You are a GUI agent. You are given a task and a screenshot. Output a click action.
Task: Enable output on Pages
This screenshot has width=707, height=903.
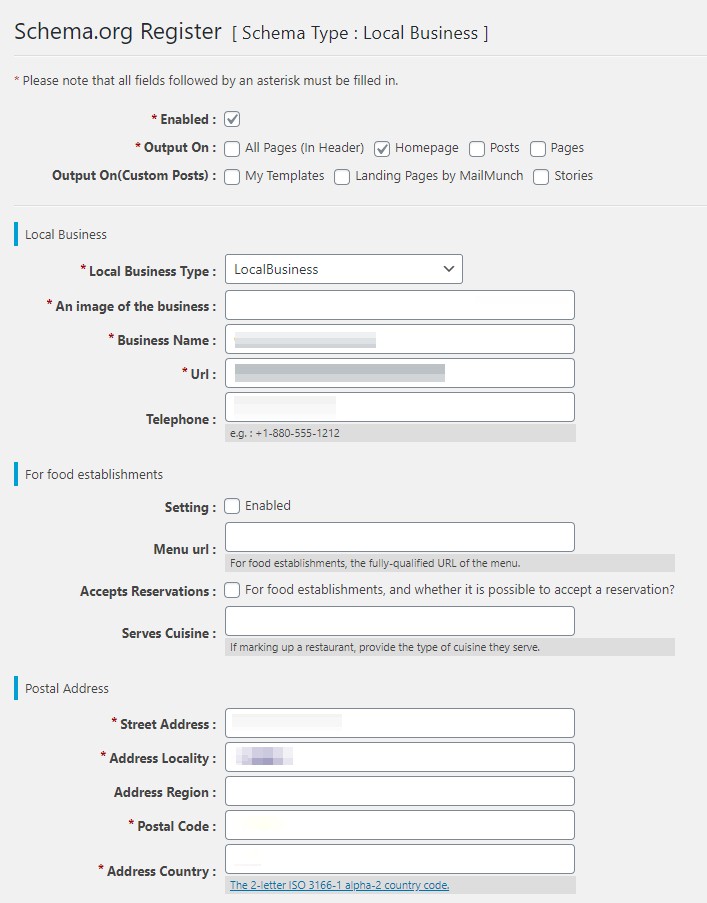coord(538,149)
